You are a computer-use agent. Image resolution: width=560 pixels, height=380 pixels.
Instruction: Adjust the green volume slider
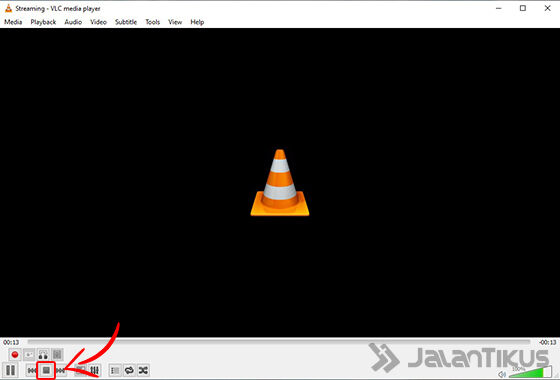pos(530,372)
